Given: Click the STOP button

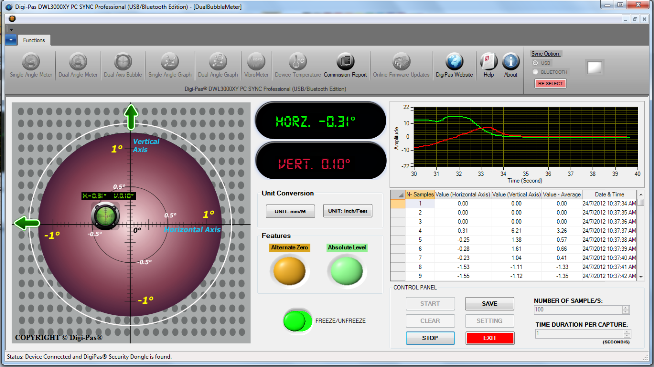Looking at the screenshot, I should point(430,338).
